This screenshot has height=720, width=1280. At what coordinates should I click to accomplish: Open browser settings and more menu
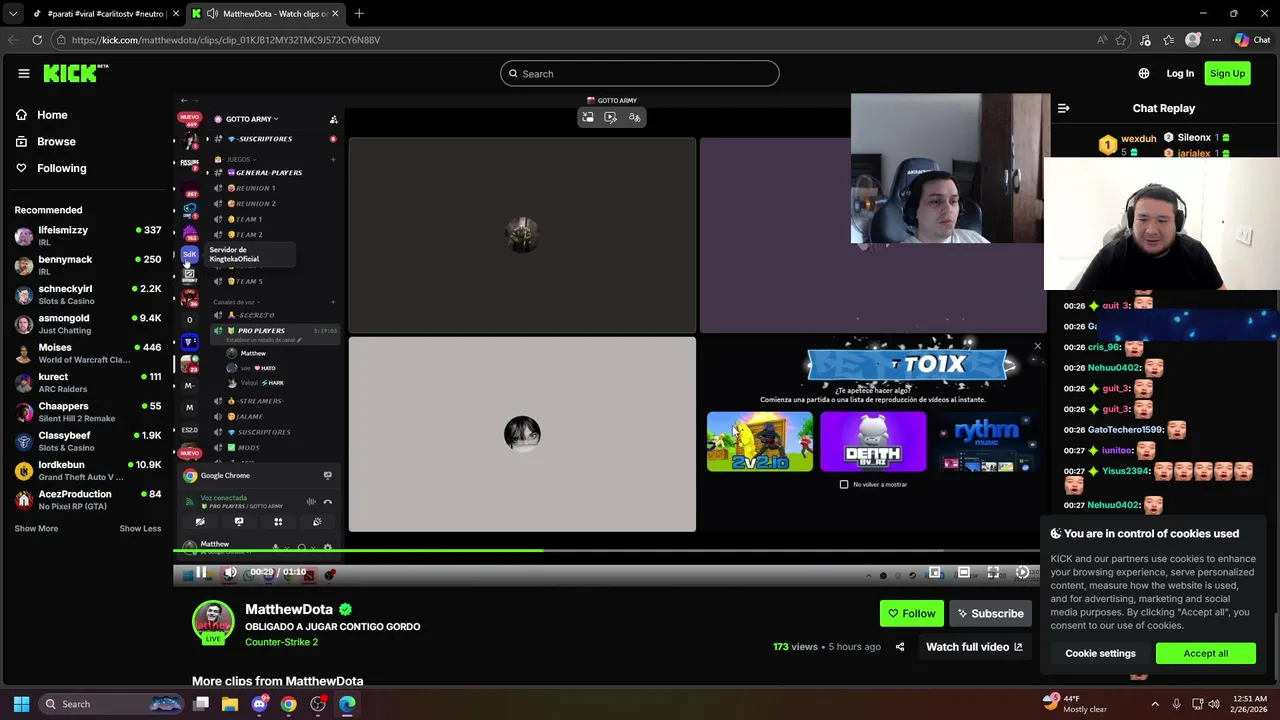point(1216,40)
